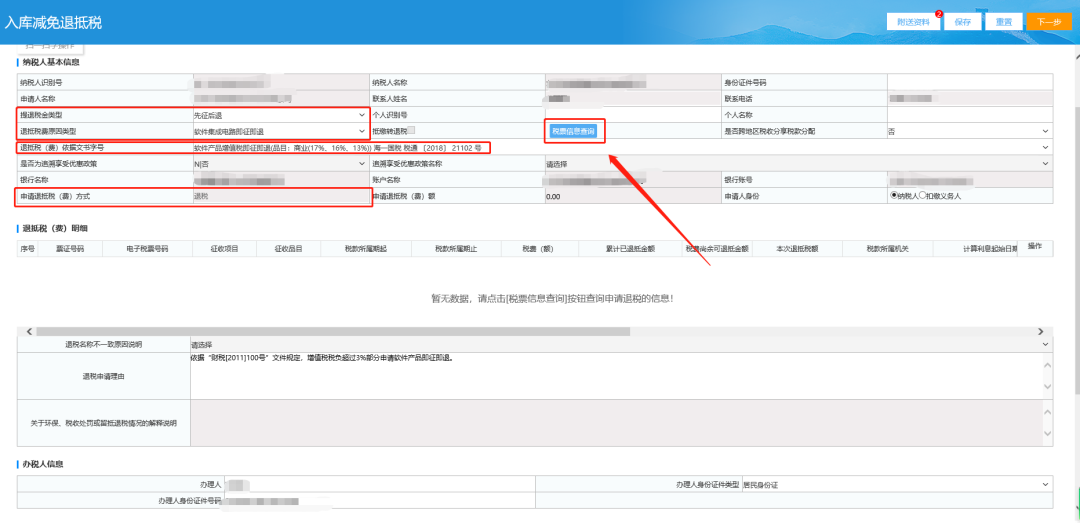Click the 附送资料 button
The width and height of the screenshot is (1080, 523).
[913, 21]
